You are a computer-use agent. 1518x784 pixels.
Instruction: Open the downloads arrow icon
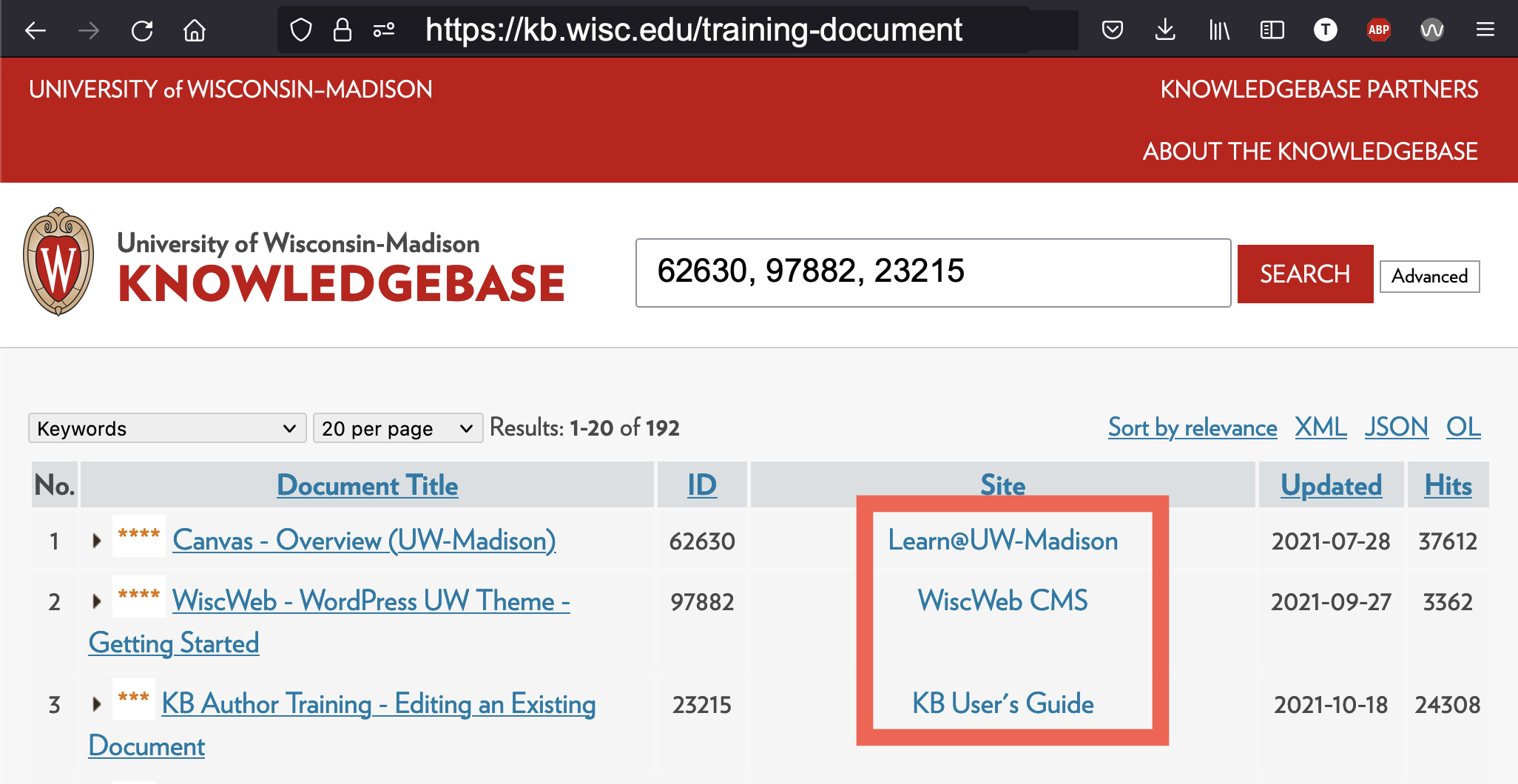(1165, 30)
